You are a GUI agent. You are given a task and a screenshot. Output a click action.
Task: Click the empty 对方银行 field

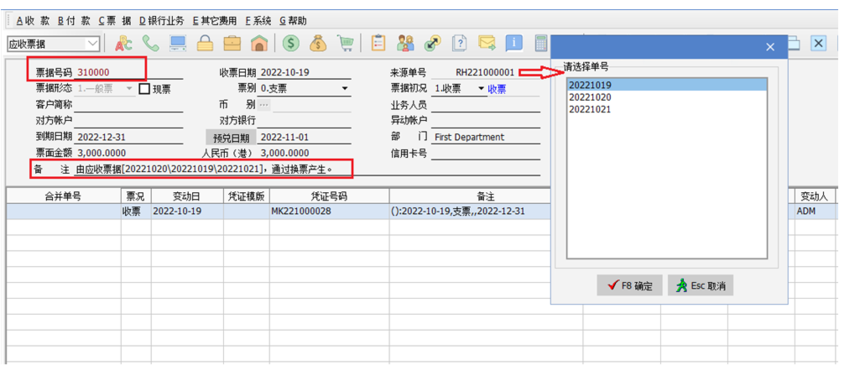click(304, 121)
